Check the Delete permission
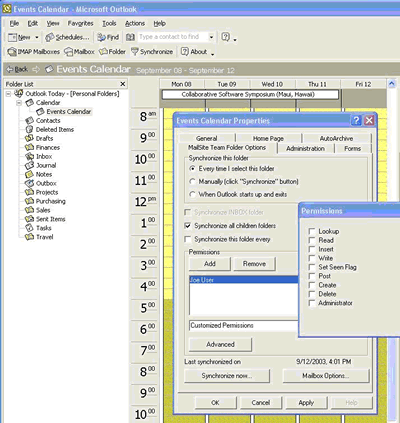This screenshot has height=423, width=400. 312,294
